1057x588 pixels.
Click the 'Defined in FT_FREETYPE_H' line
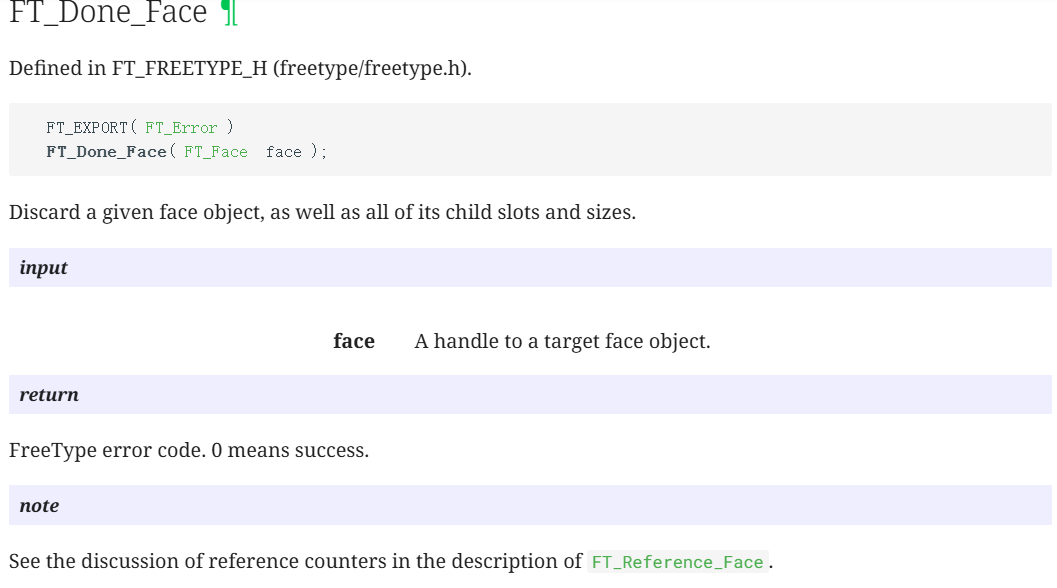[x=240, y=68]
